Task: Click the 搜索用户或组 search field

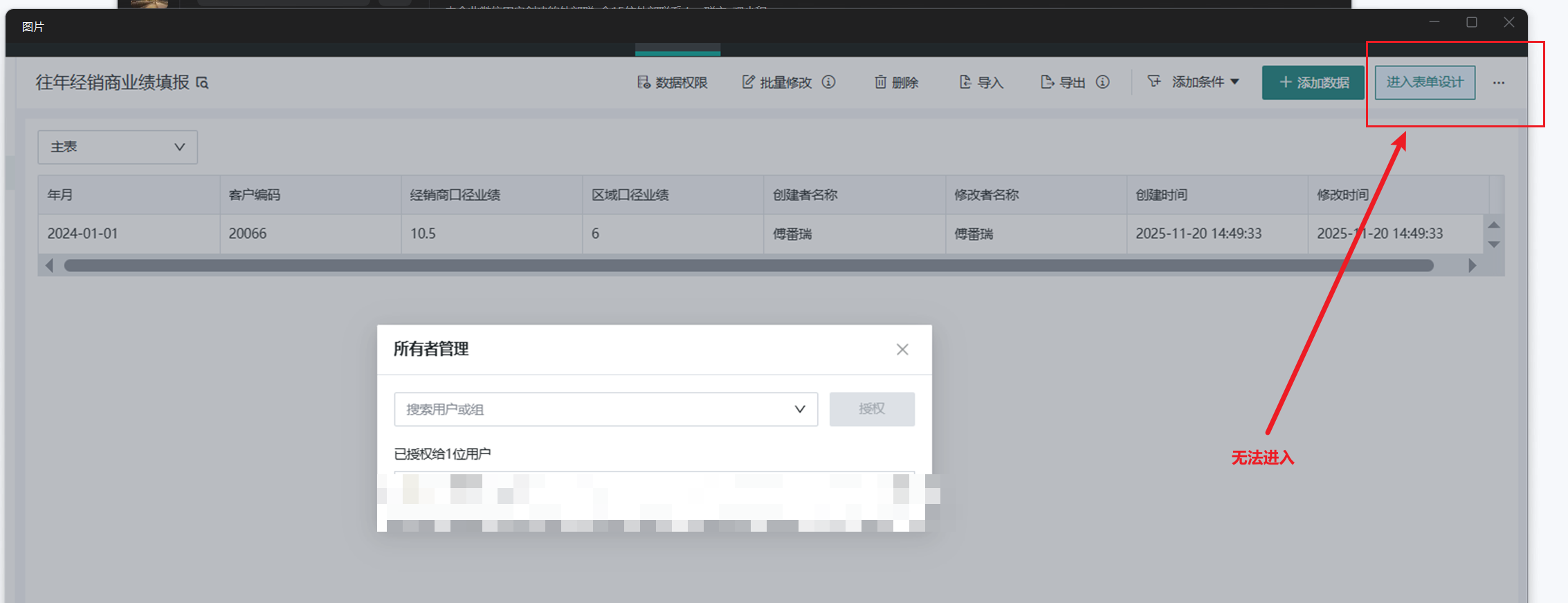Action: (x=606, y=409)
